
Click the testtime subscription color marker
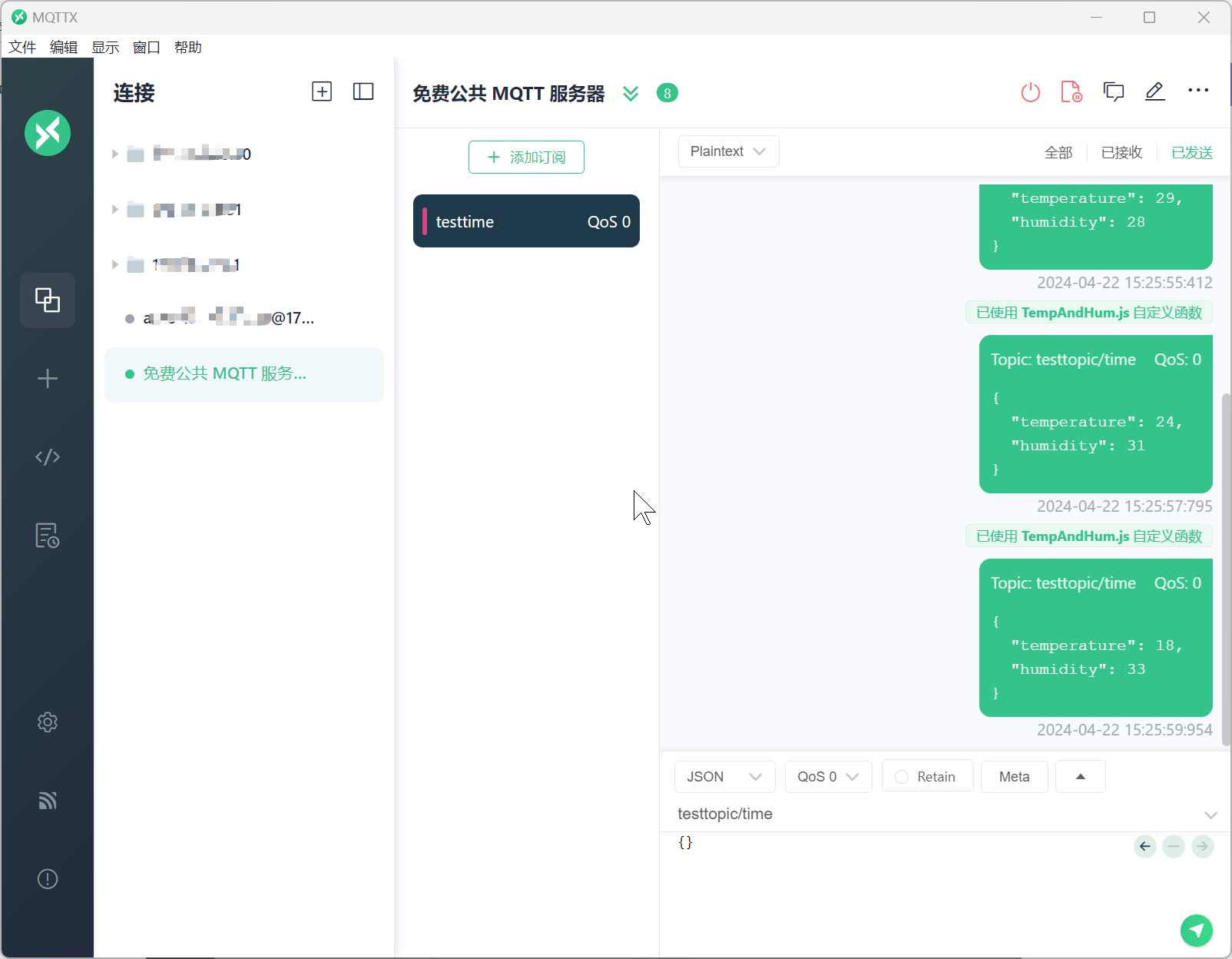click(x=425, y=221)
